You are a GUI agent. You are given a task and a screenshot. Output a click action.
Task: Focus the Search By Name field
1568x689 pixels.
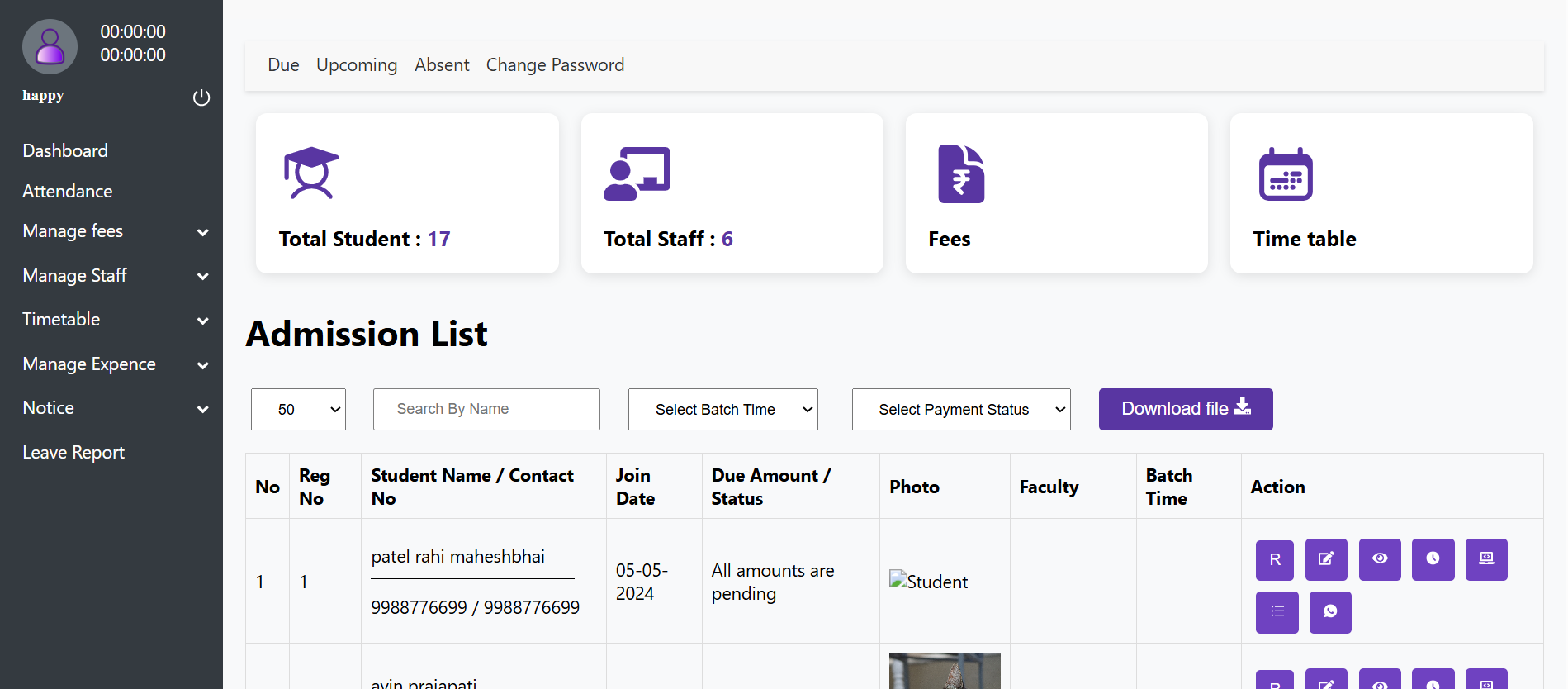point(486,410)
